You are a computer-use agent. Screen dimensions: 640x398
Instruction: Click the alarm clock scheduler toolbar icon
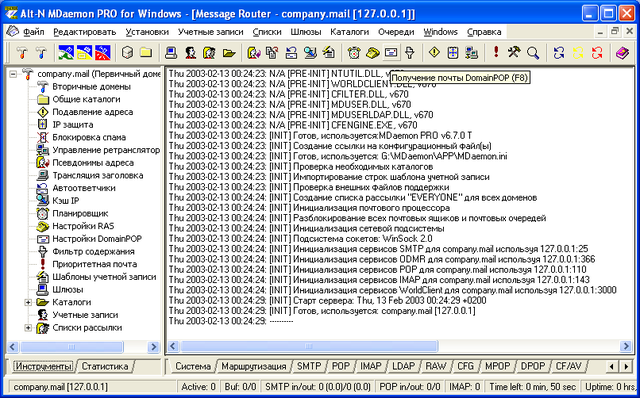(353, 53)
